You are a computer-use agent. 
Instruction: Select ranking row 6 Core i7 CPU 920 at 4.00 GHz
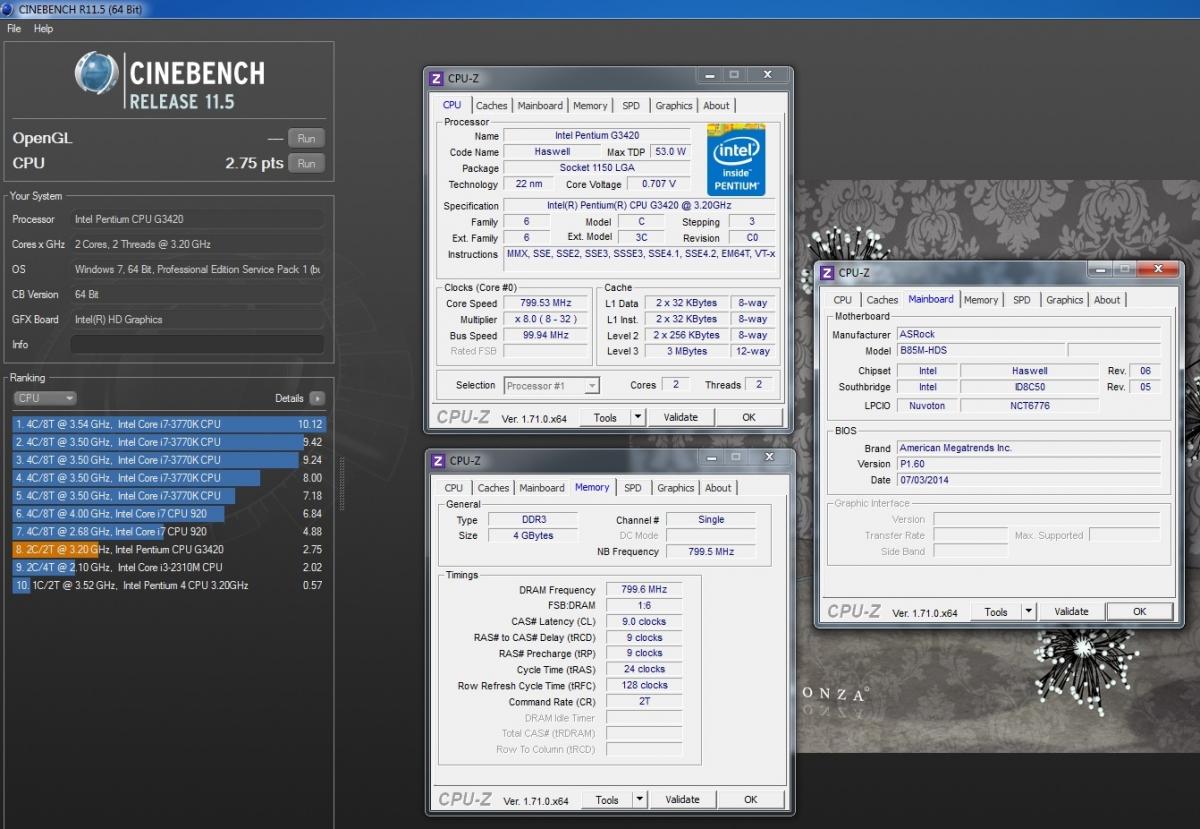169,514
